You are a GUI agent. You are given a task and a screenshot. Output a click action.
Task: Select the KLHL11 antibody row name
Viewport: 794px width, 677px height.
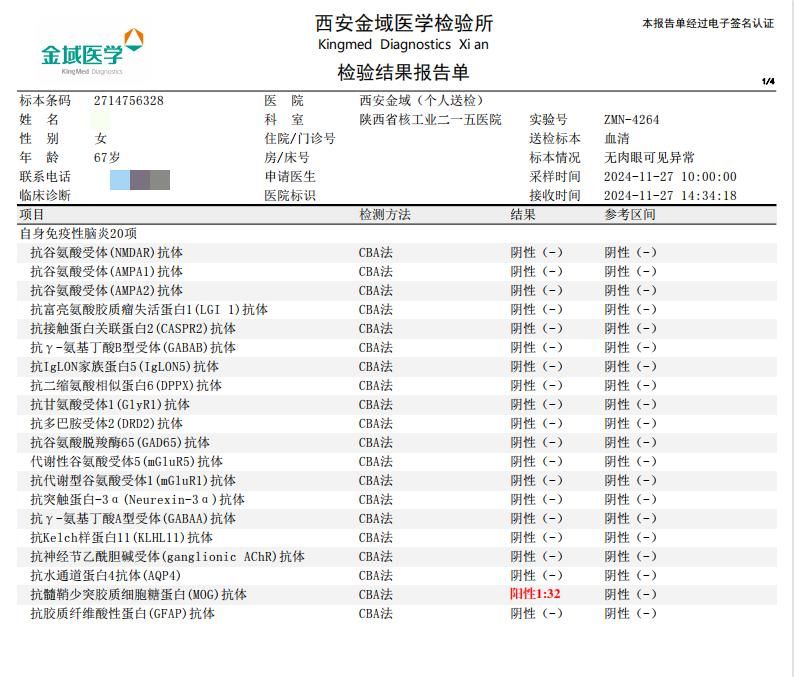(122, 537)
